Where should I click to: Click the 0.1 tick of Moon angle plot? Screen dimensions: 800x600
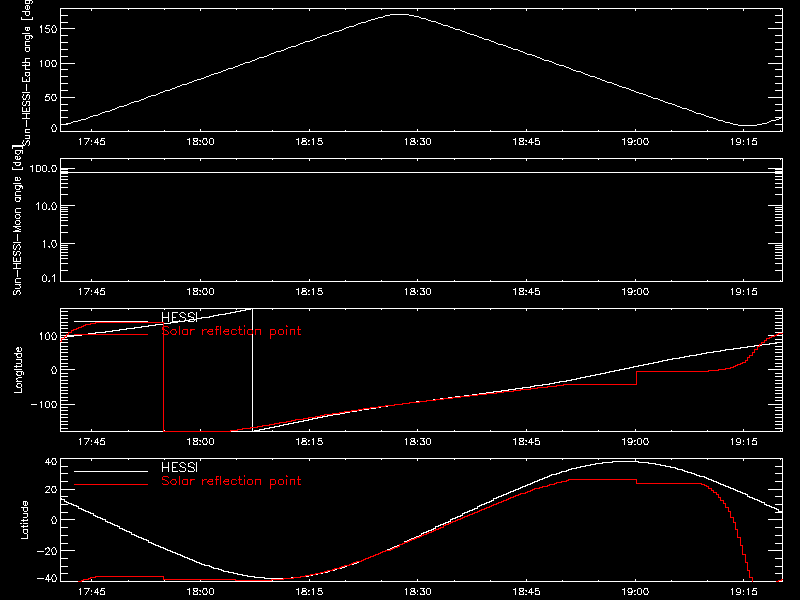tap(49, 278)
